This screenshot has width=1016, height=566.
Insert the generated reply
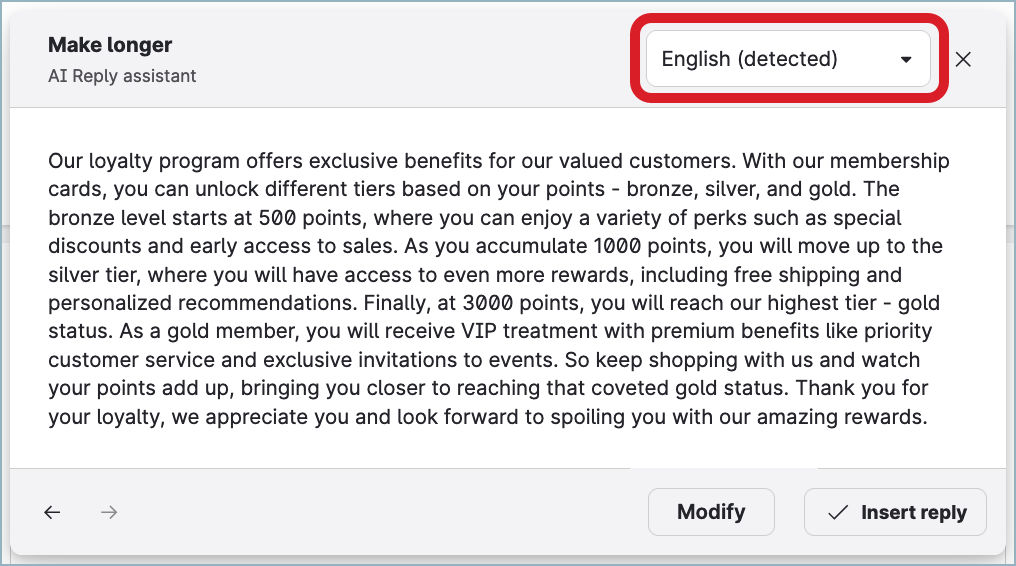point(895,512)
